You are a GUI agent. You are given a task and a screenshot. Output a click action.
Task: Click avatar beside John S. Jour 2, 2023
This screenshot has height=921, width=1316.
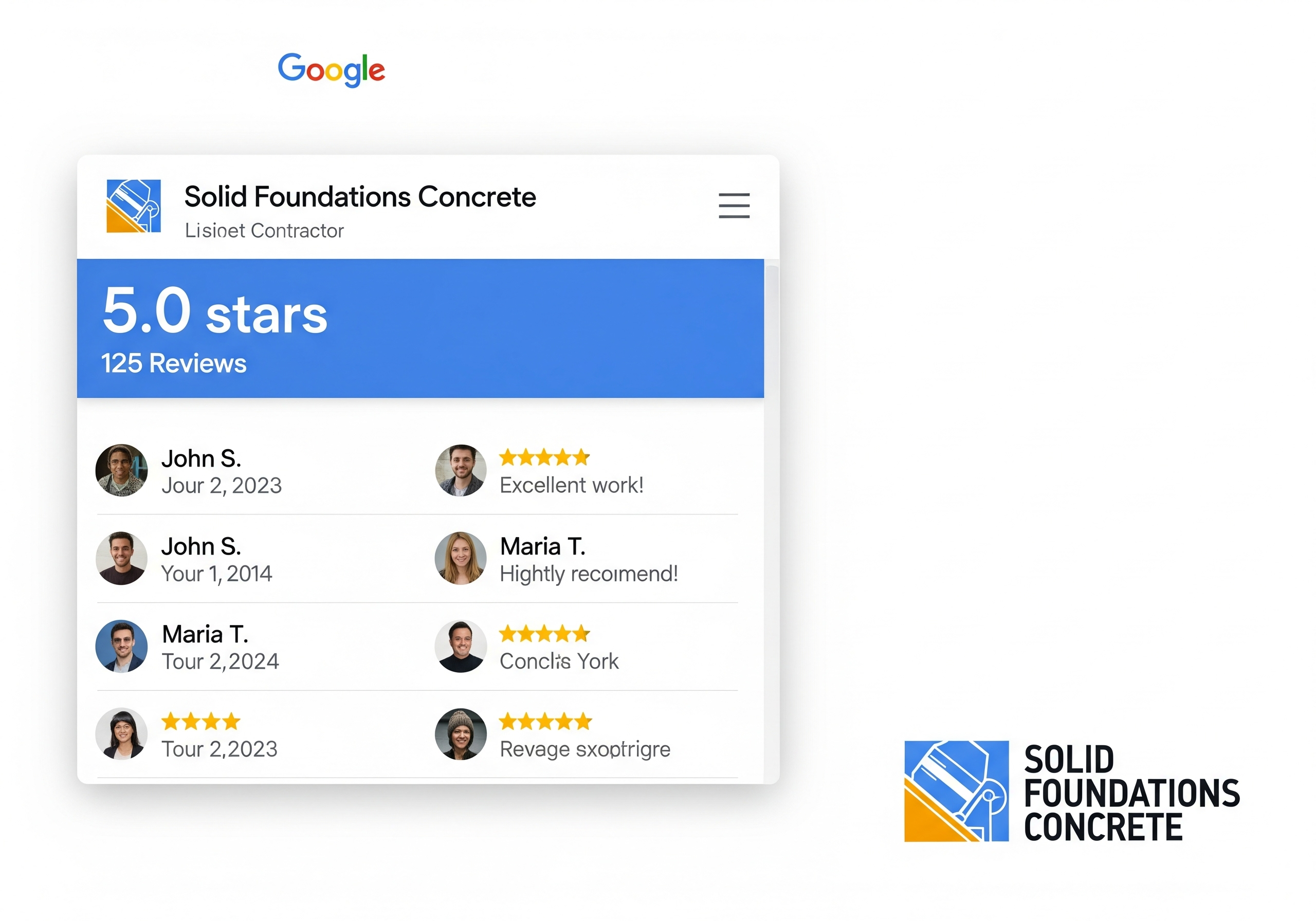pyautogui.click(x=121, y=471)
